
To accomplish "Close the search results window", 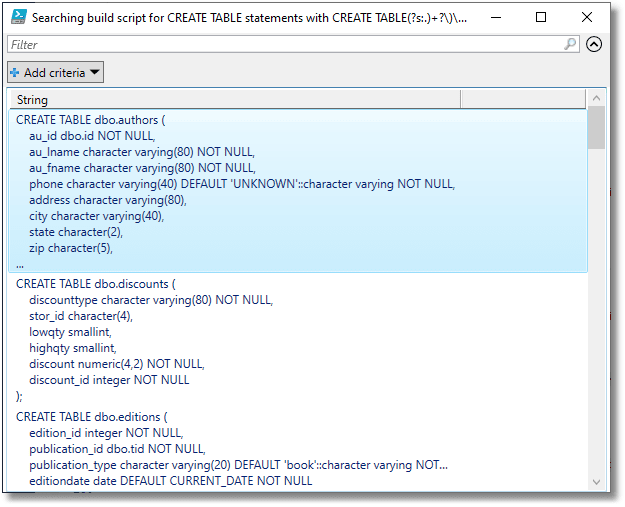I will (x=587, y=17).
